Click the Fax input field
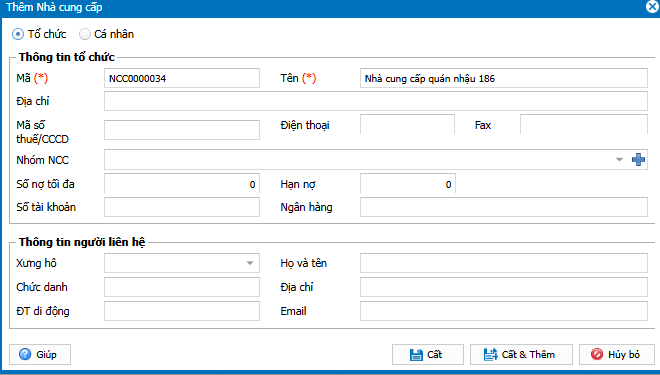Screen dimensions: 660x375 (584, 125)
